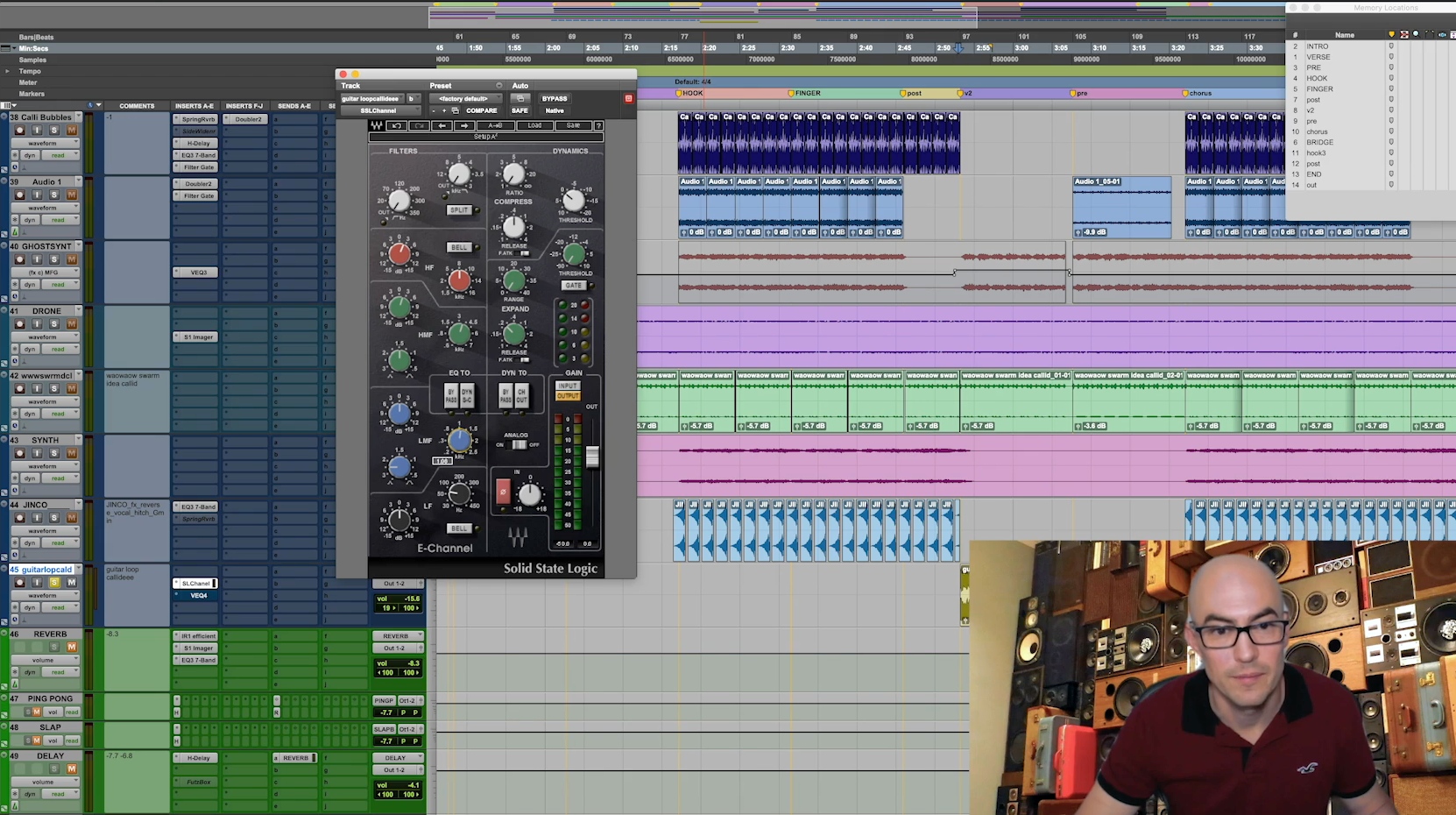Solo the guitarloopcalid track
The width and height of the screenshot is (1456, 815).
pos(54,582)
